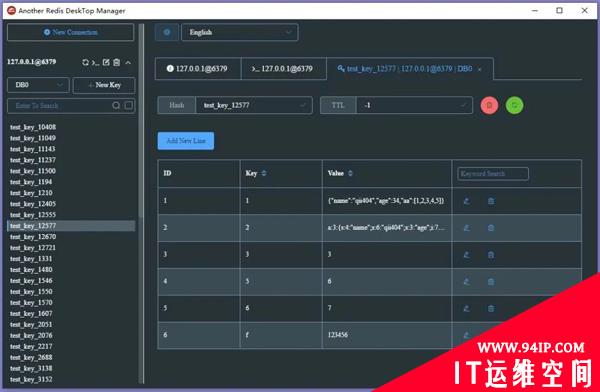Delete hash row with key 5
Screen dimensions: 600x392
pos(491,282)
